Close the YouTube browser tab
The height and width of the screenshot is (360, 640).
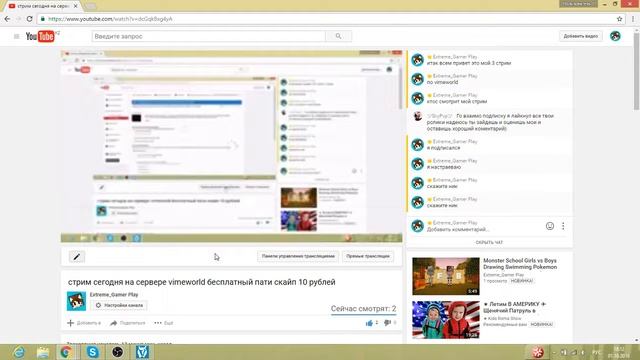(76, 6)
